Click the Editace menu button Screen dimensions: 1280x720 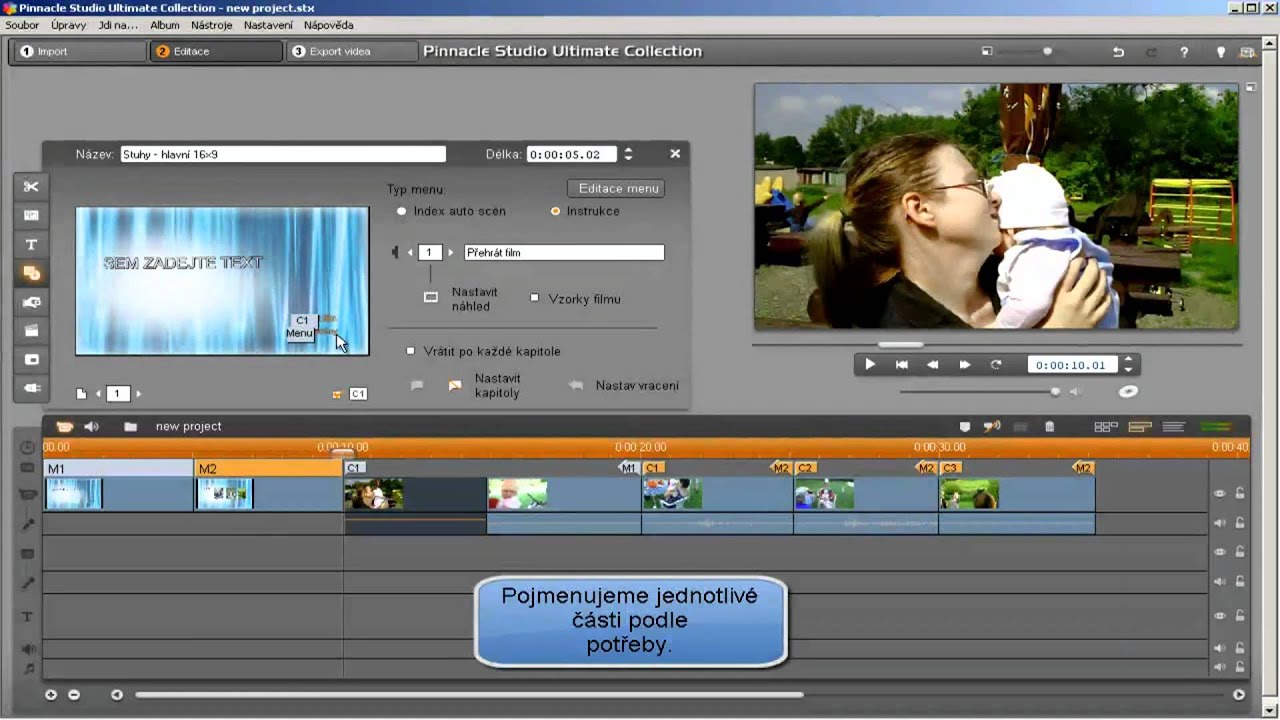pos(618,188)
